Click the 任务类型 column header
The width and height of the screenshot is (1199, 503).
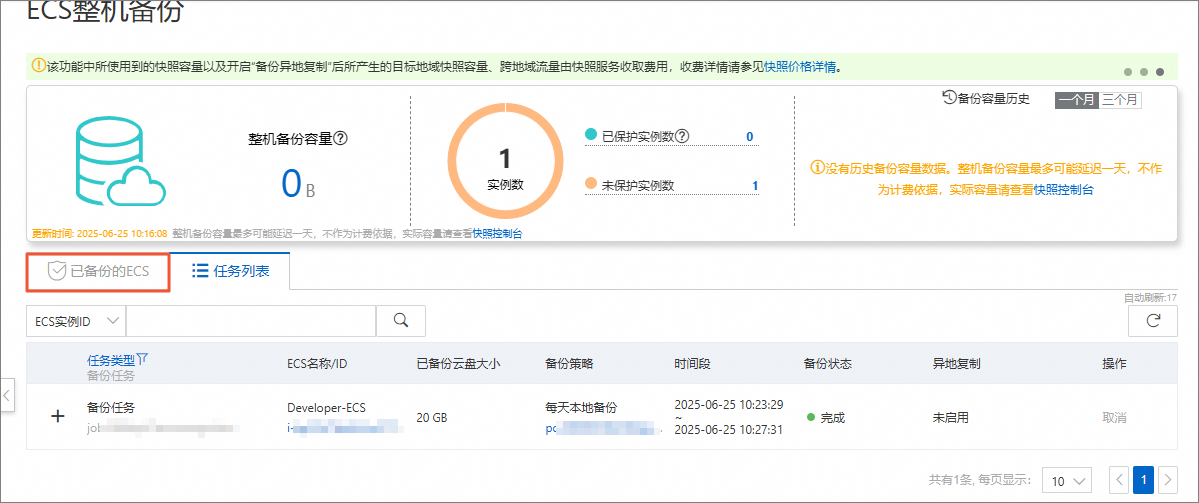(x=111, y=359)
